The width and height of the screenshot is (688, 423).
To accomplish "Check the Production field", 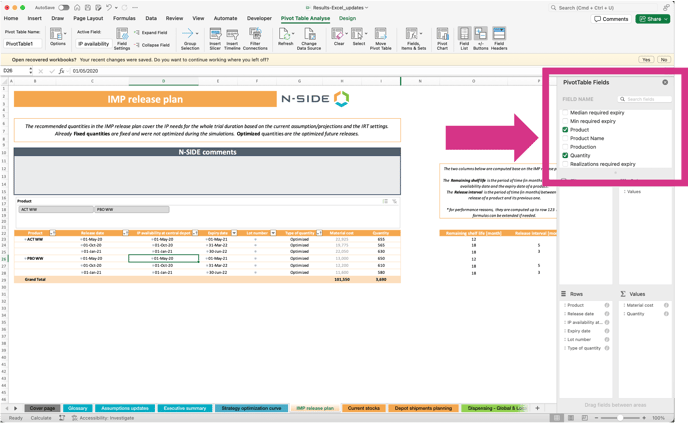I will [565, 147].
